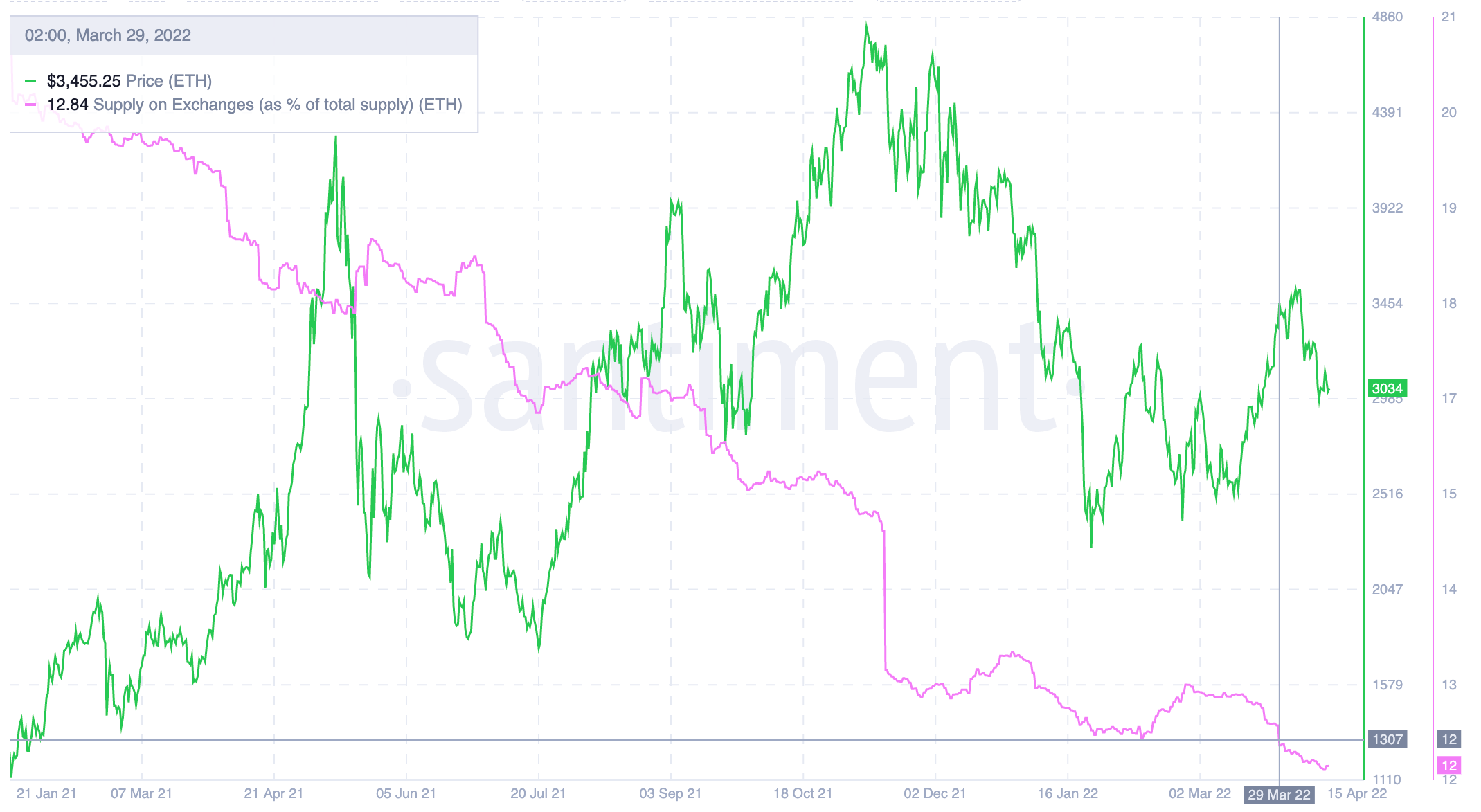The image size is (1481, 812).
Task: Click the 21 Jan 21 date label
Action: tap(46, 793)
